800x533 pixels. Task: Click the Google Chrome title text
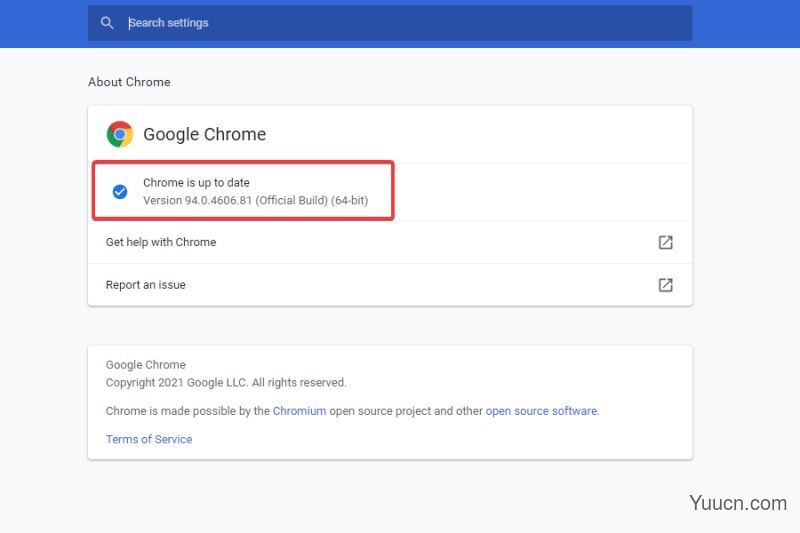205,134
